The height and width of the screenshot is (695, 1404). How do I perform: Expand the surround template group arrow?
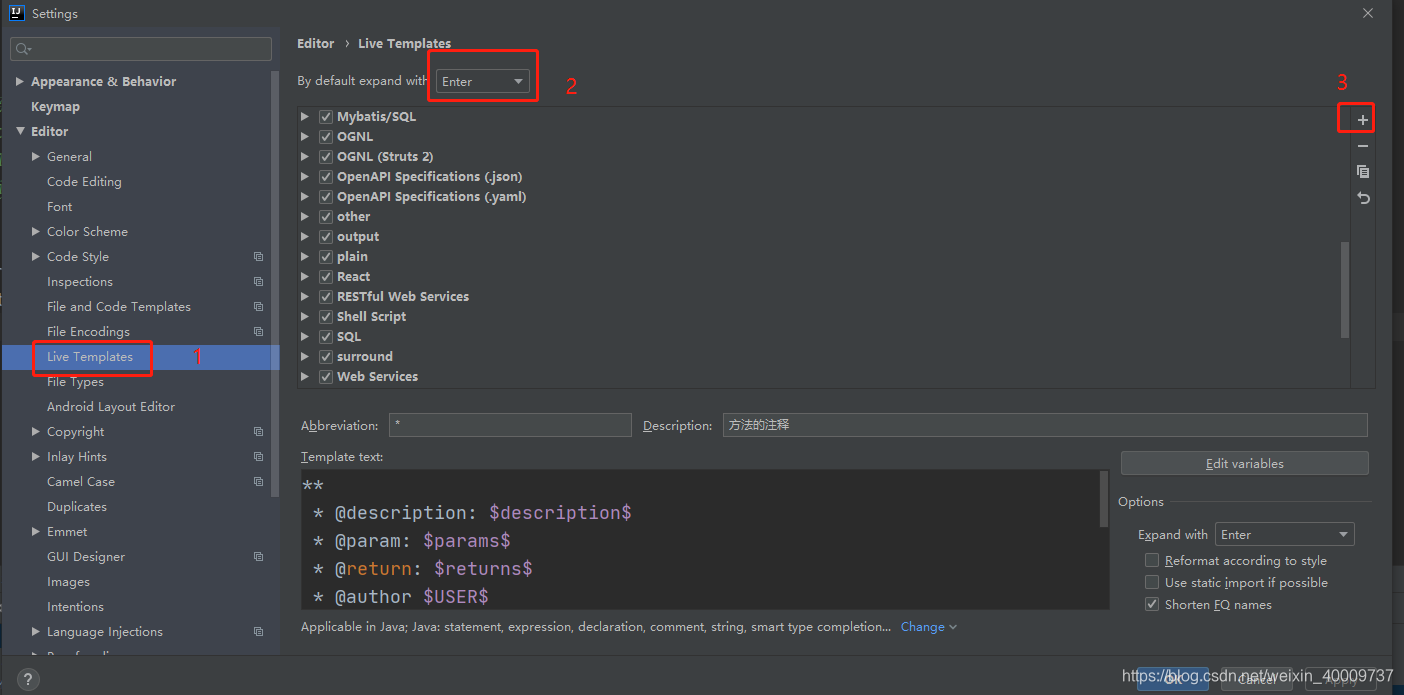click(305, 357)
